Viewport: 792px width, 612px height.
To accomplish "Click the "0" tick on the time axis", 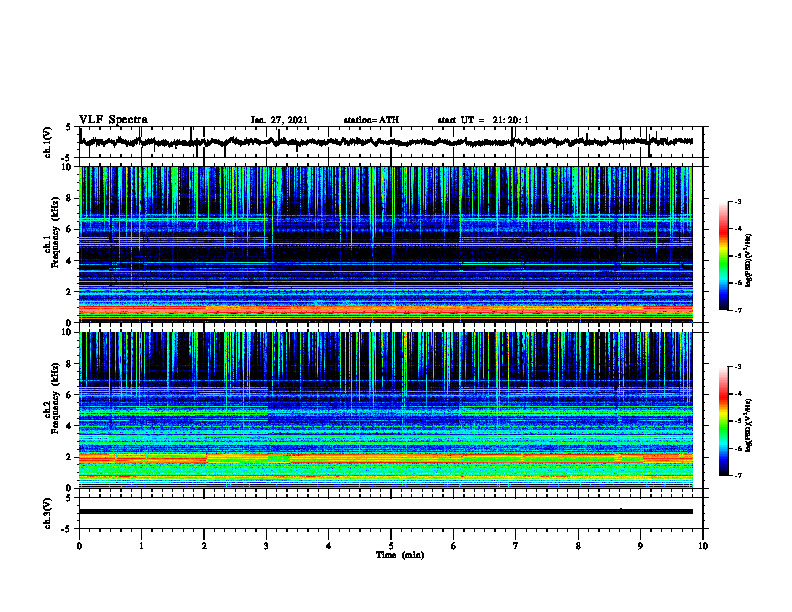I will coord(79,546).
